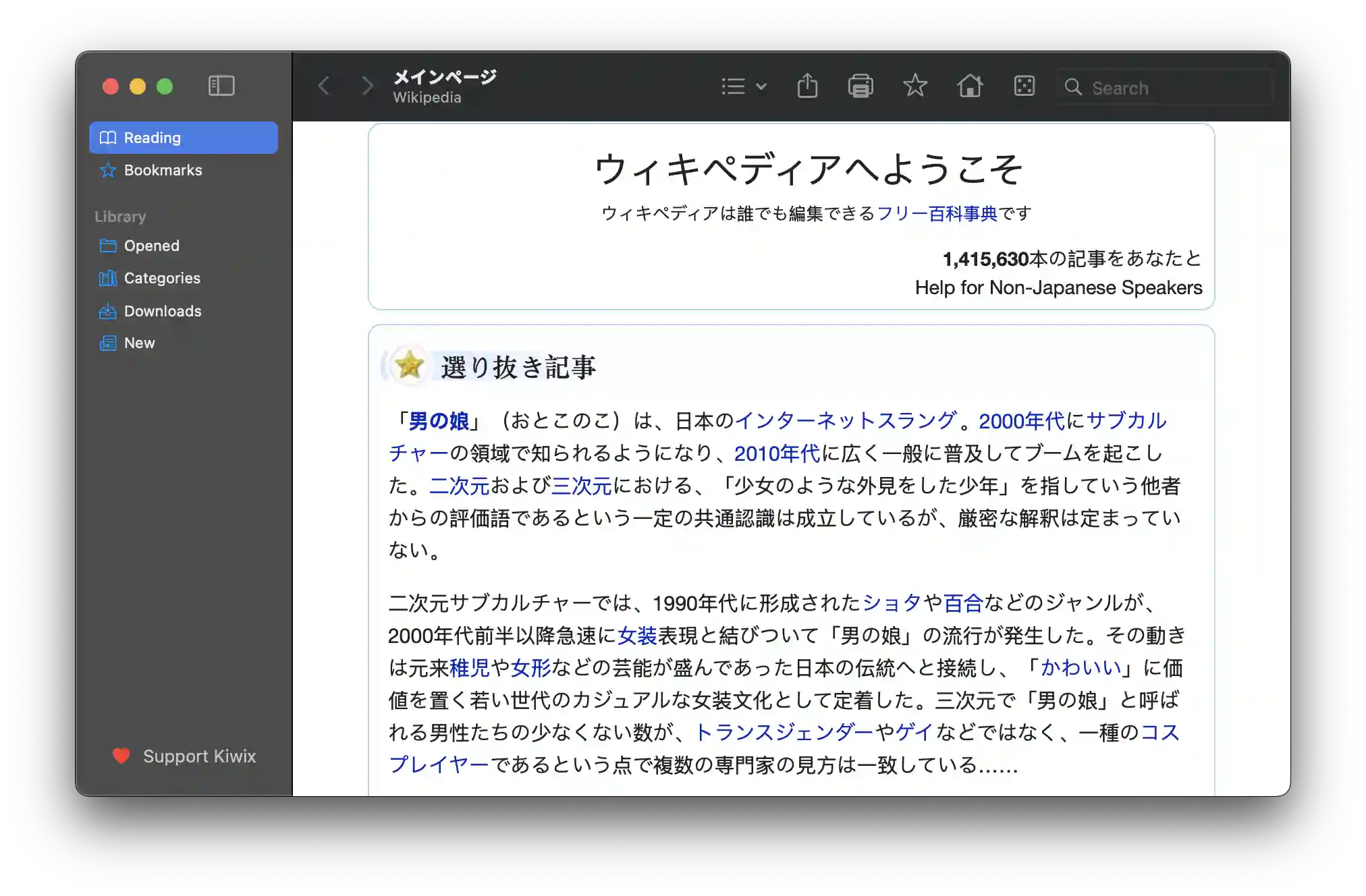
Task: Open the 二次元 link
Action: tap(459, 486)
